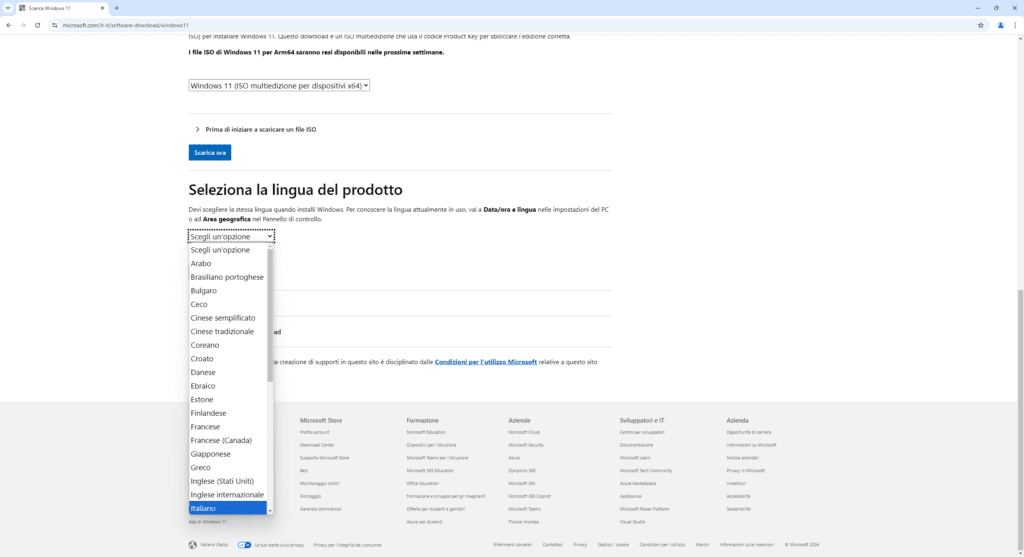The width and height of the screenshot is (1024, 557).
Task: Open the Windows 11 ISO edition dropdown
Action: 279,86
